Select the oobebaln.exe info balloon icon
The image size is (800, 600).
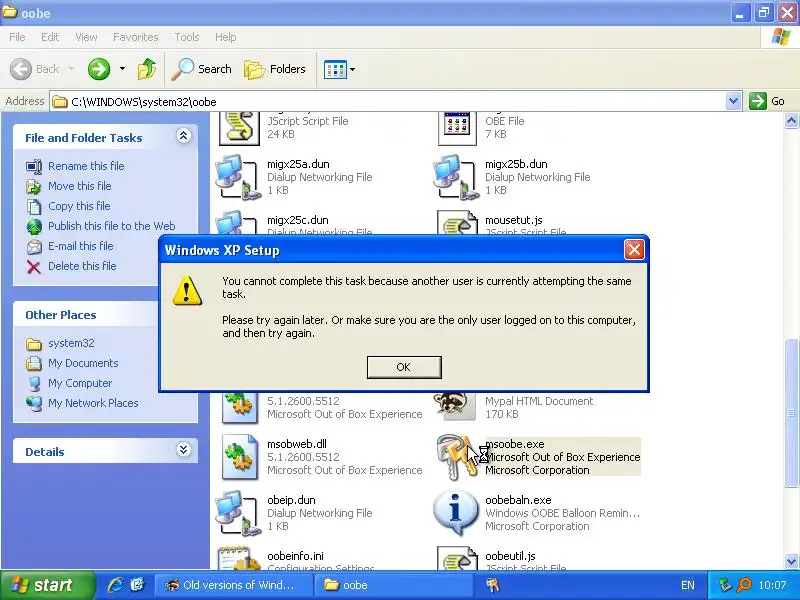[455, 513]
